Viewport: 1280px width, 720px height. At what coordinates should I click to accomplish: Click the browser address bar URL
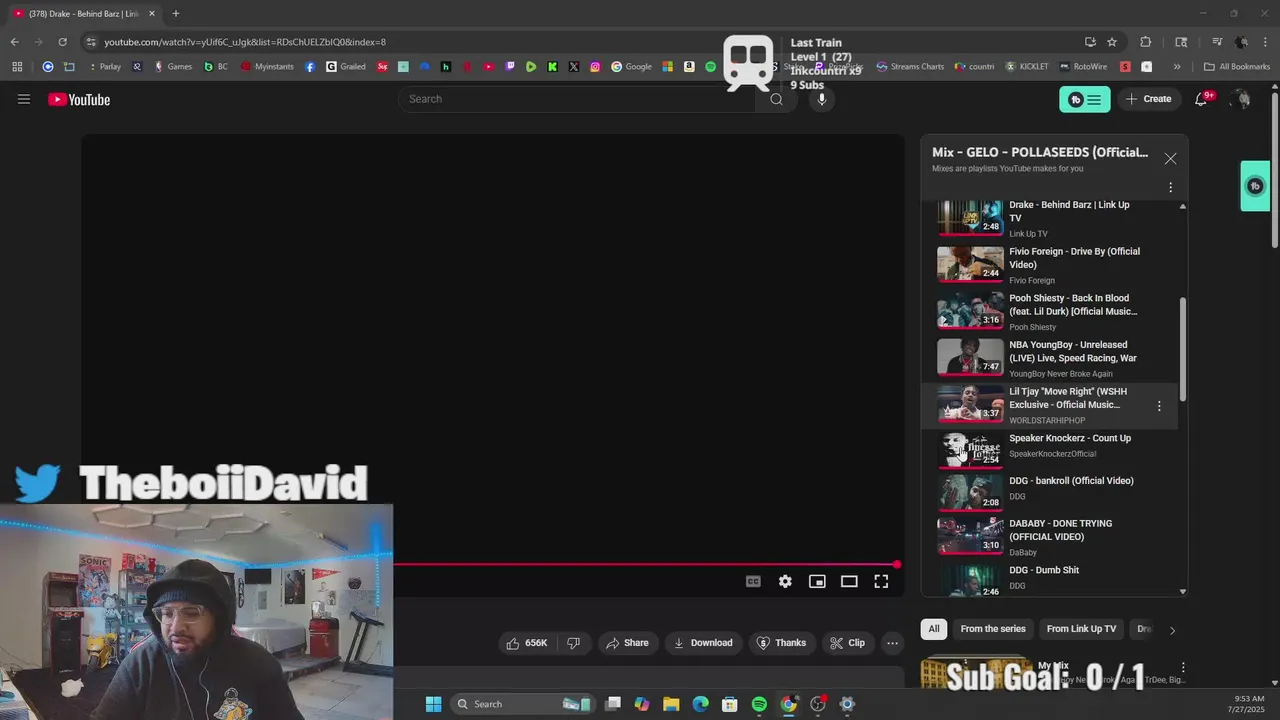(x=245, y=42)
